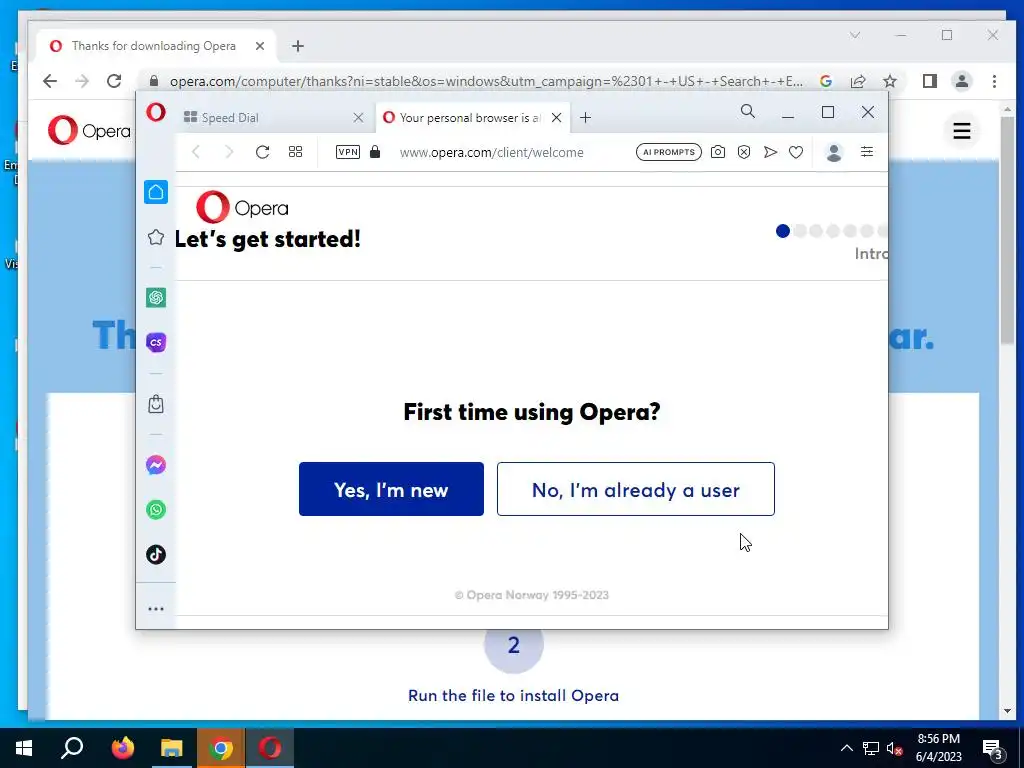The height and width of the screenshot is (768, 1024).
Task: Open TikTok in the Opera sidebar
Action: 155,554
